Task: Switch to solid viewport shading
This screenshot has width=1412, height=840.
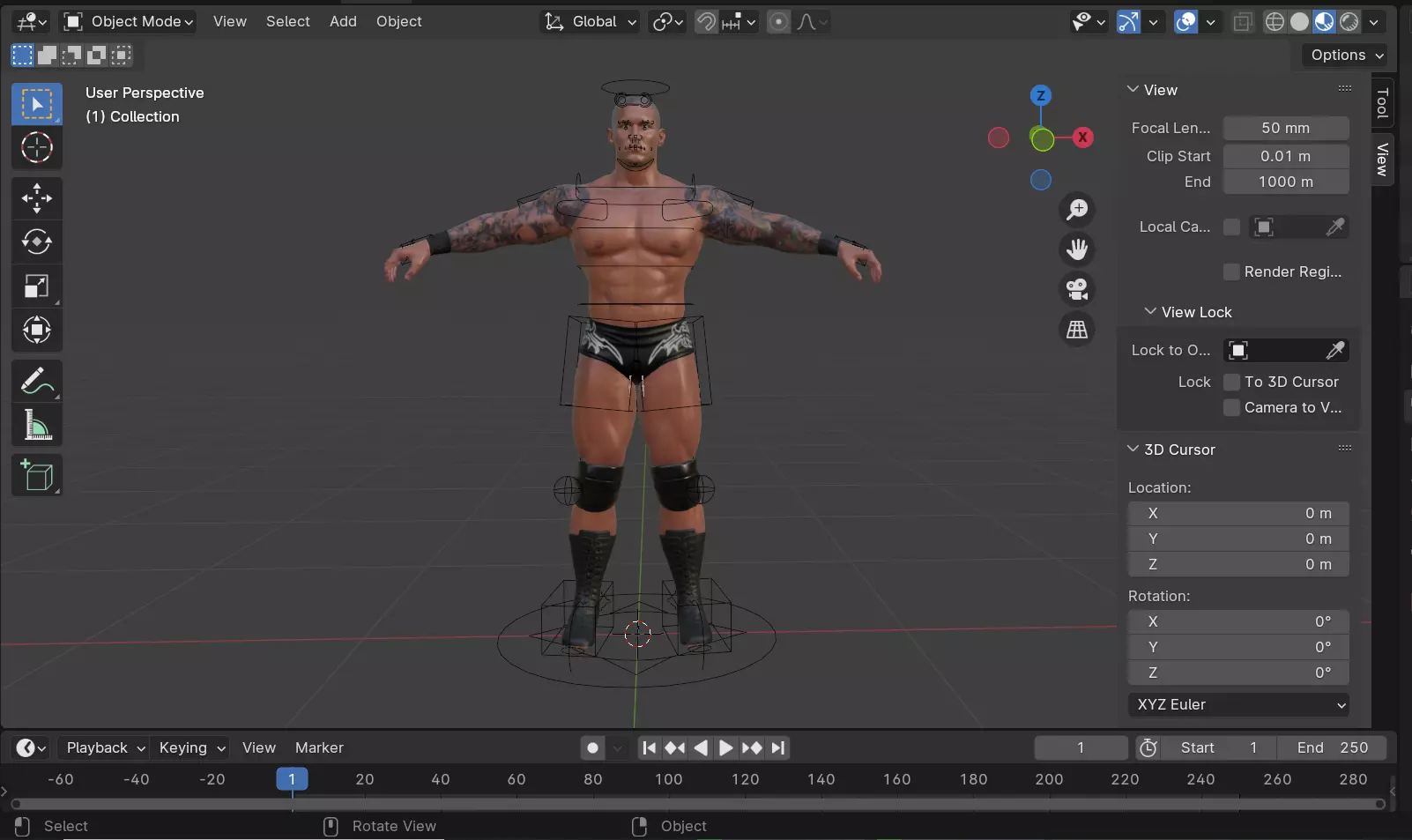Action: click(x=1299, y=21)
